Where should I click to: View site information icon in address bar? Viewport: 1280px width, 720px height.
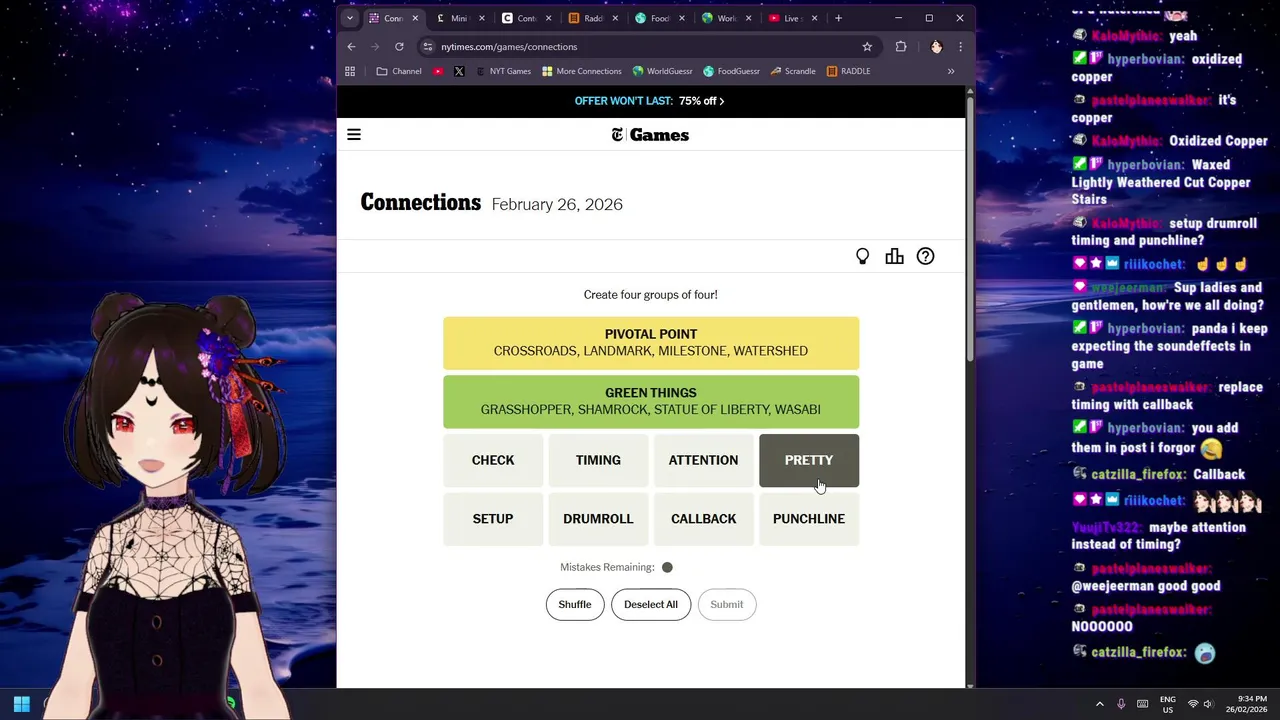[428, 47]
